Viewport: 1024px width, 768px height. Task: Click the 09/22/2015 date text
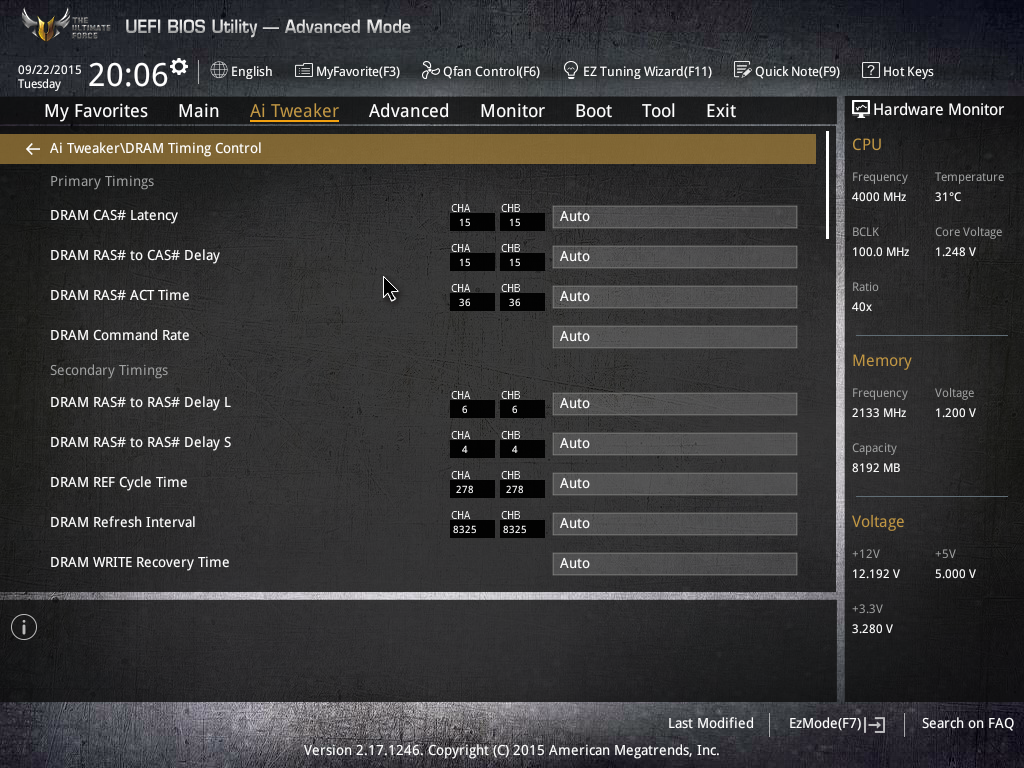click(50, 69)
